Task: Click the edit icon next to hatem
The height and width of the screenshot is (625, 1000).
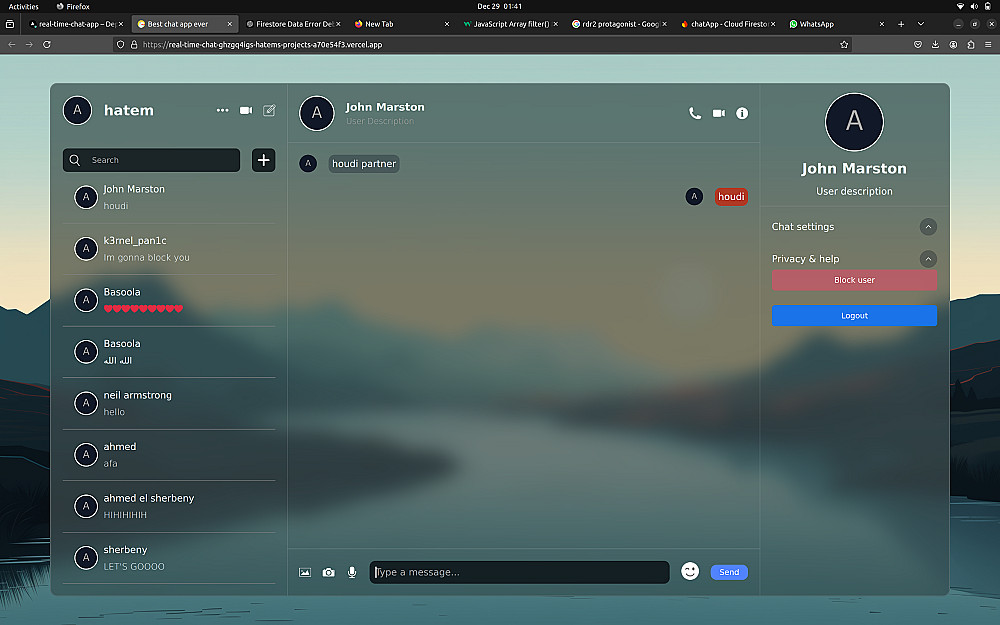Action: 269,110
